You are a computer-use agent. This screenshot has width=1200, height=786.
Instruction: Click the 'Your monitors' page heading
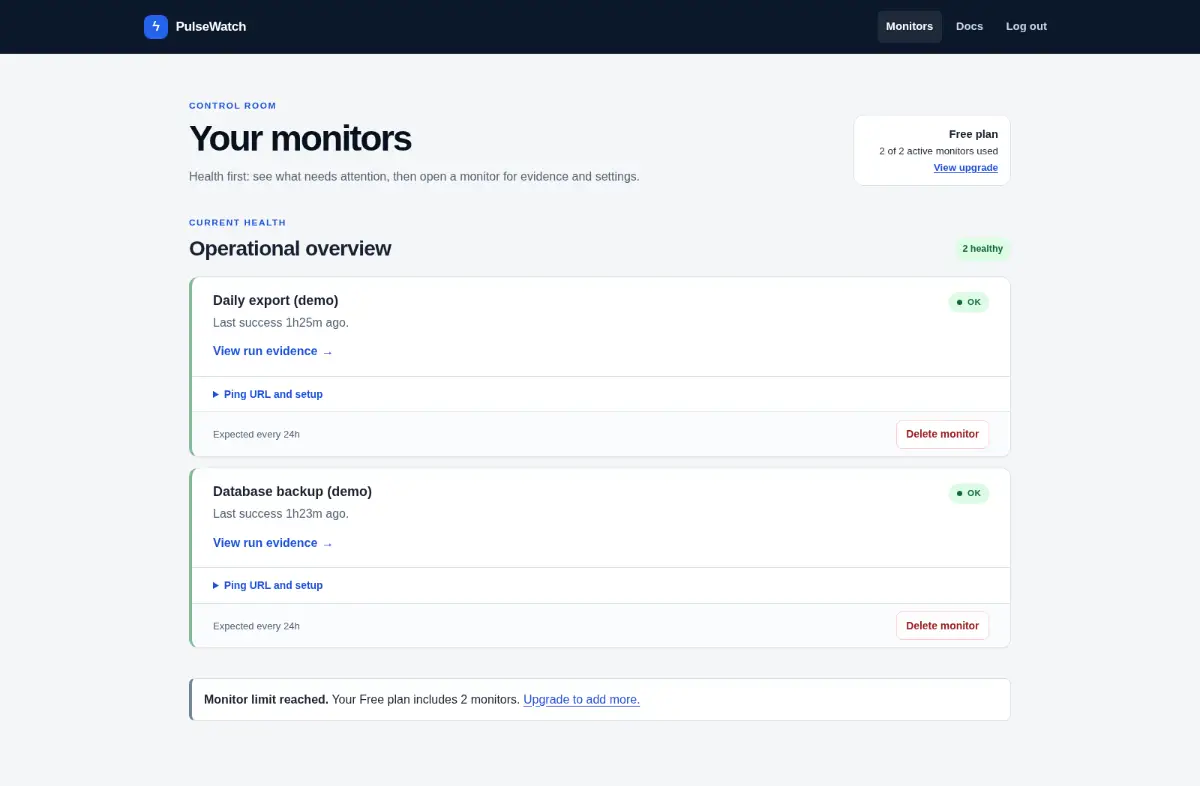(x=300, y=139)
